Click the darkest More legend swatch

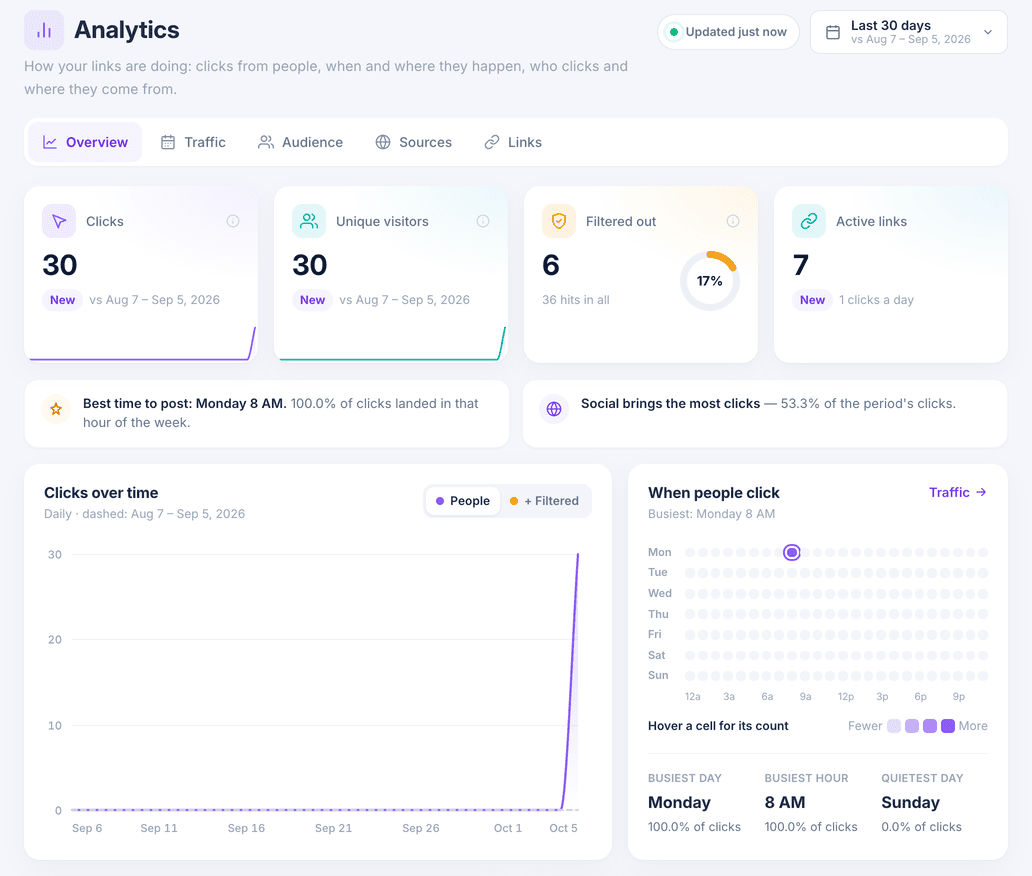point(948,726)
